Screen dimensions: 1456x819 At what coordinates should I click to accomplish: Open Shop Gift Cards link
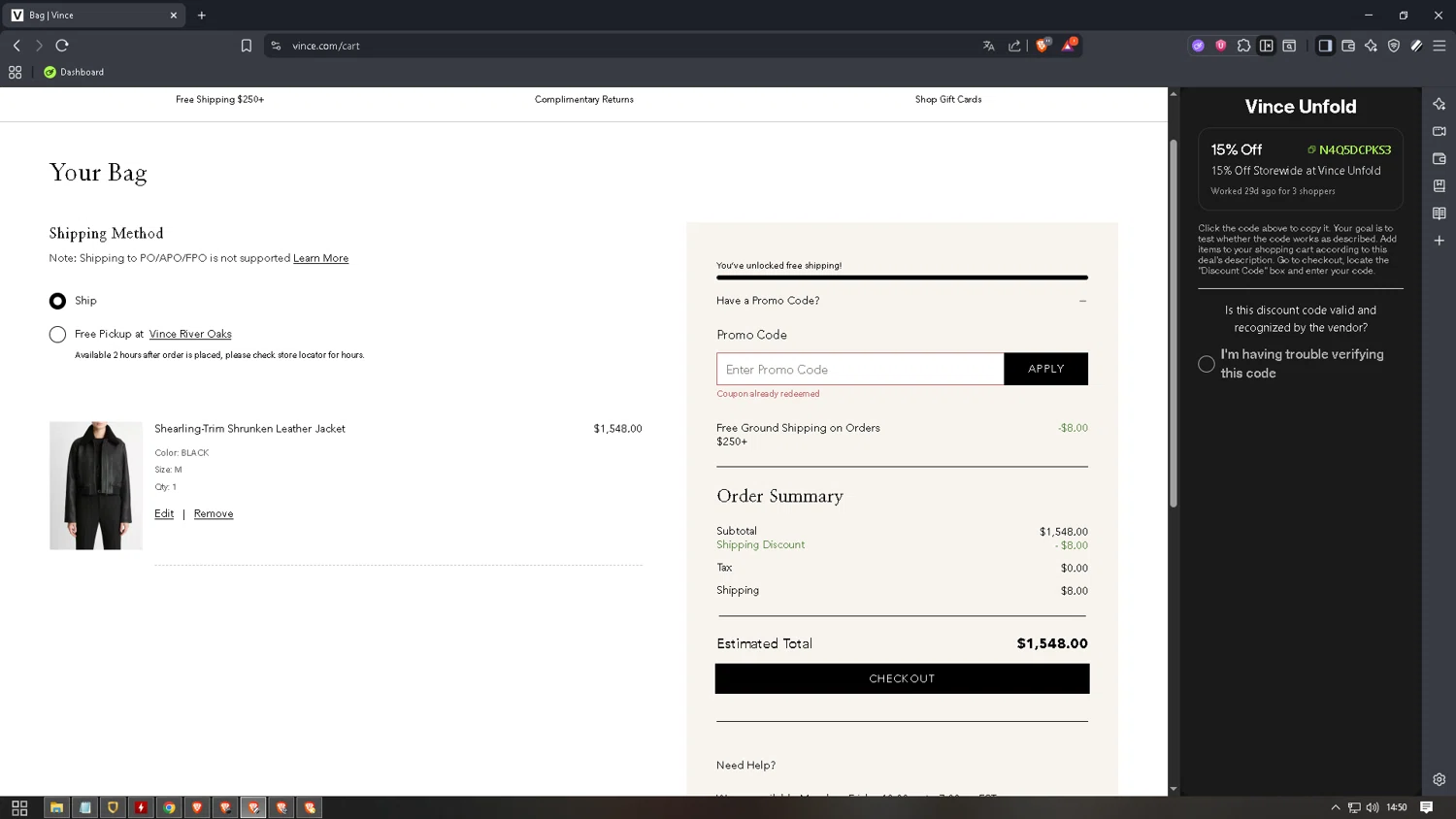[x=948, y=99]
